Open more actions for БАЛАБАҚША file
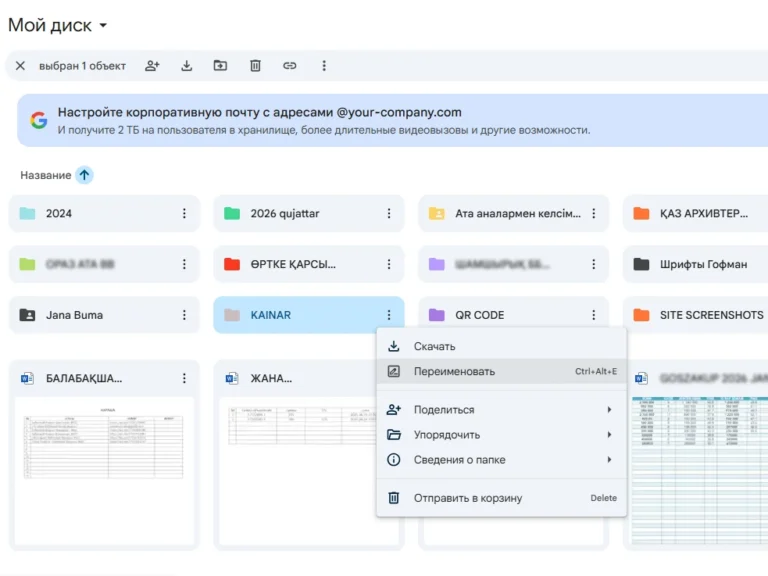Image resolution: width=768 pixels, height=576 pixels. [184, 378]
